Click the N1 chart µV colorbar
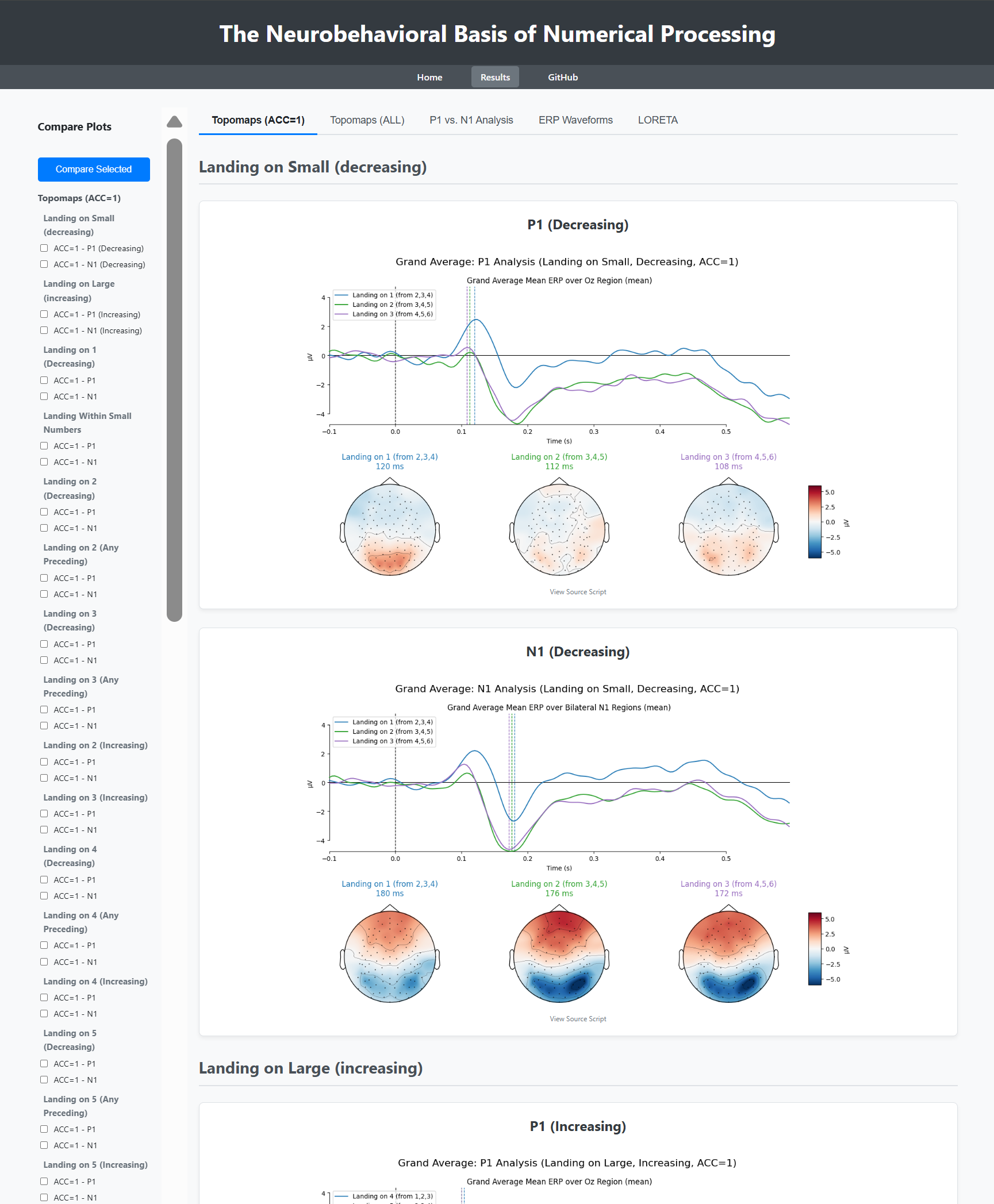Image resolution: width=994 pixels, height=1204 pixels. [x=815, y=949]
